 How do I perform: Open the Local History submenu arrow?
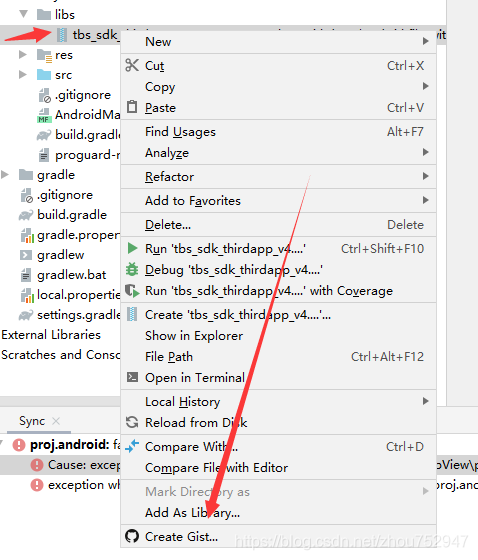(x=425, y=401)
